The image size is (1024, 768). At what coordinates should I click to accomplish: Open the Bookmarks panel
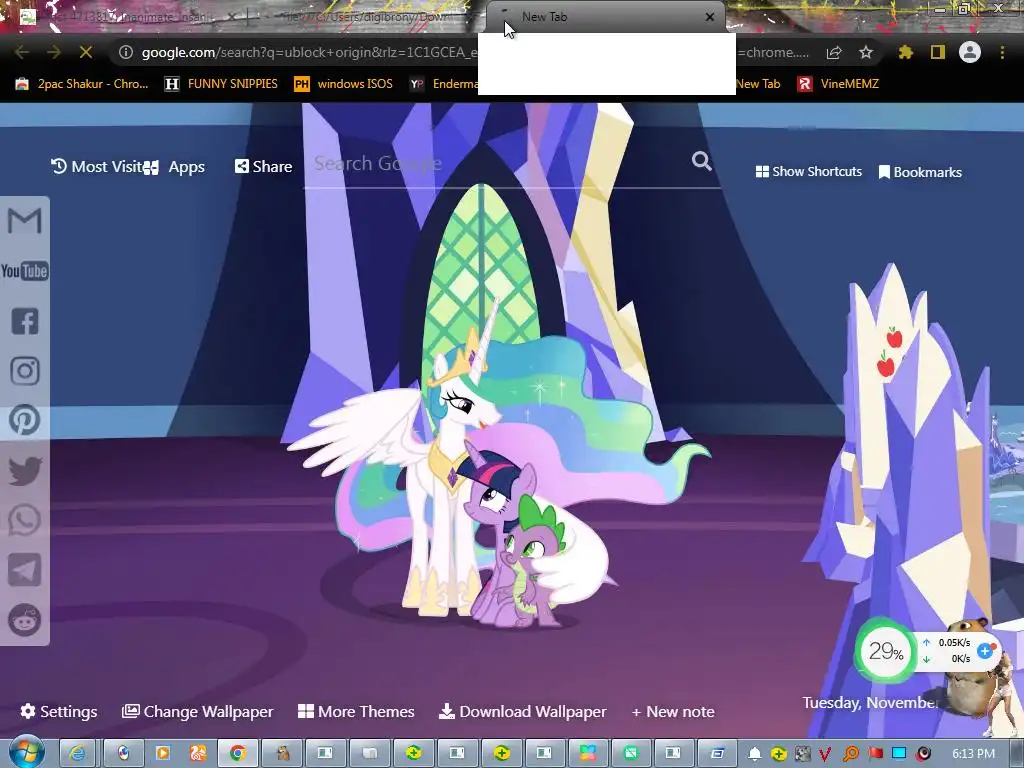pyautogui.click(x=920, y=172)
